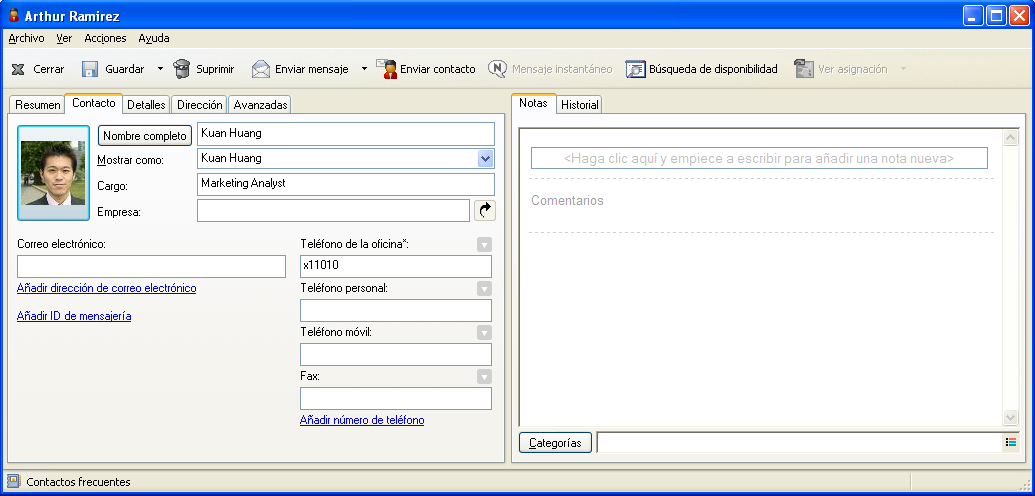
Task: Click the Contactos frecuentes status text
Action: [x=79, y=482]
